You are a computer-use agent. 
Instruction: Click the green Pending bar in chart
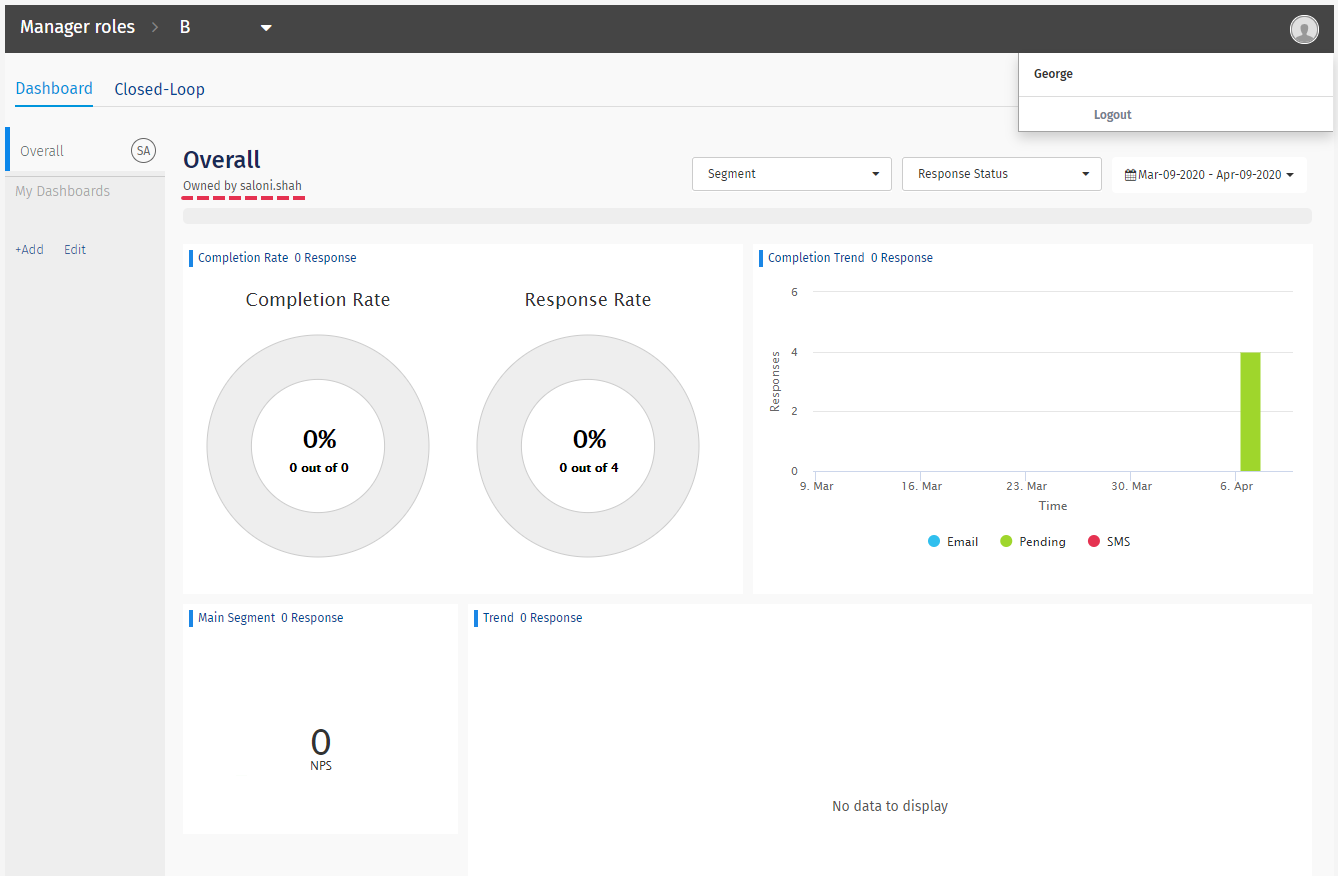[x=1250, y=411]
